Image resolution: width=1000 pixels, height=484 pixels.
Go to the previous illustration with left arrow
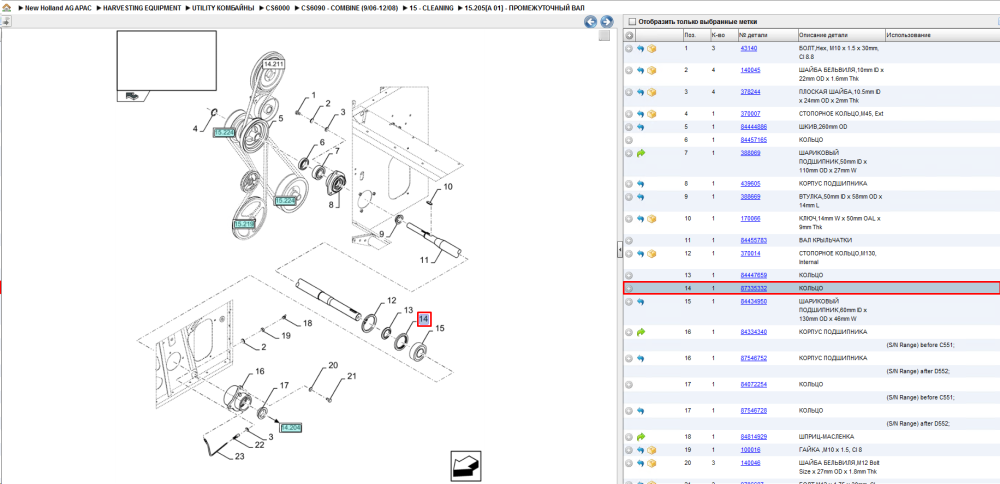click(591, 22)
